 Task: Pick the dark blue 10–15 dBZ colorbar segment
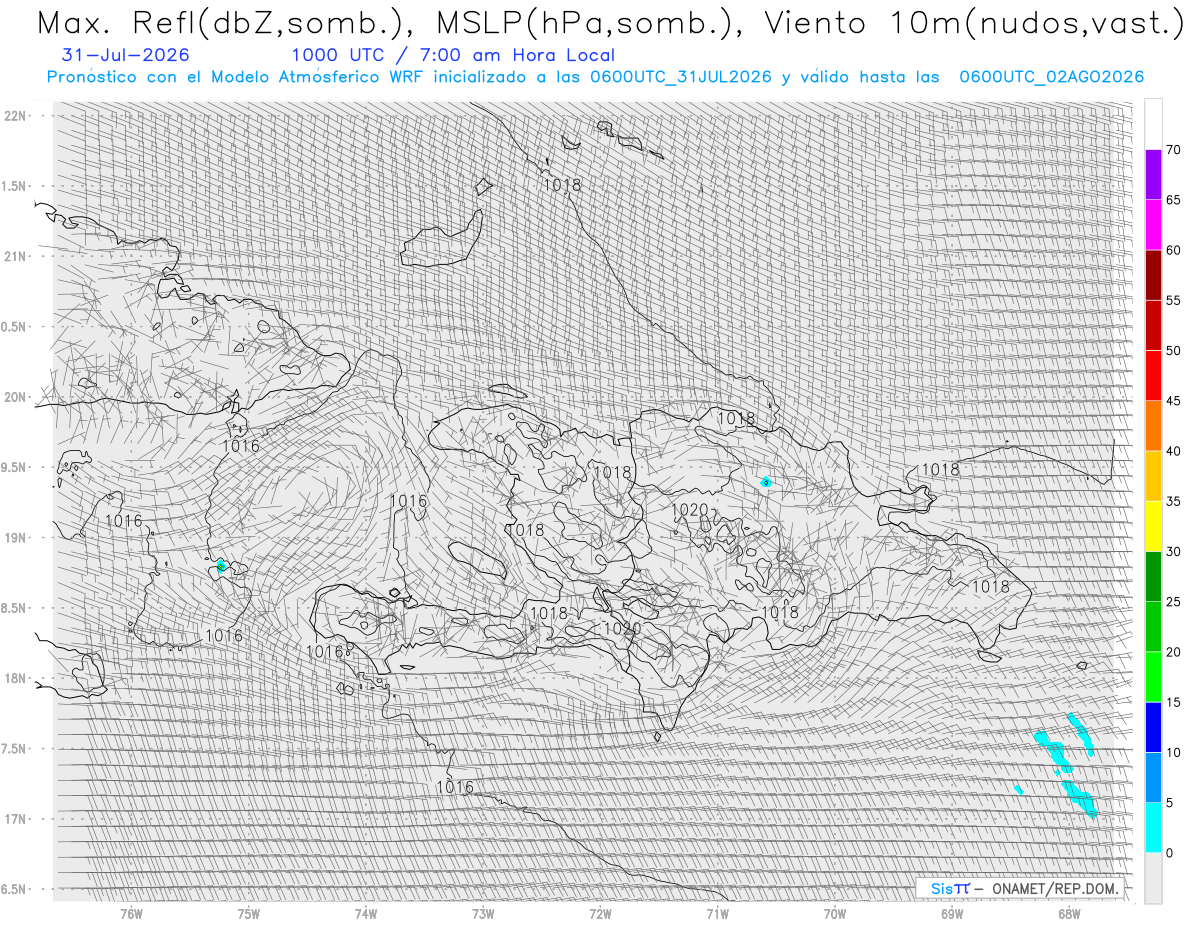tap(1153, 727)
